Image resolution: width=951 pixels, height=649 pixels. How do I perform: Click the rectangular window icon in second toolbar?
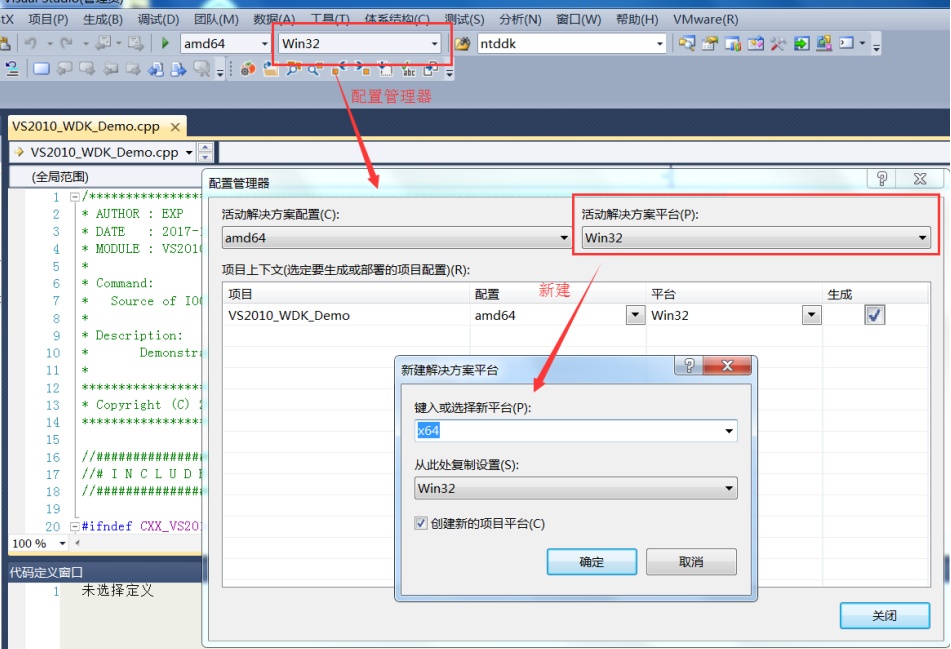[x=41, y=69]
